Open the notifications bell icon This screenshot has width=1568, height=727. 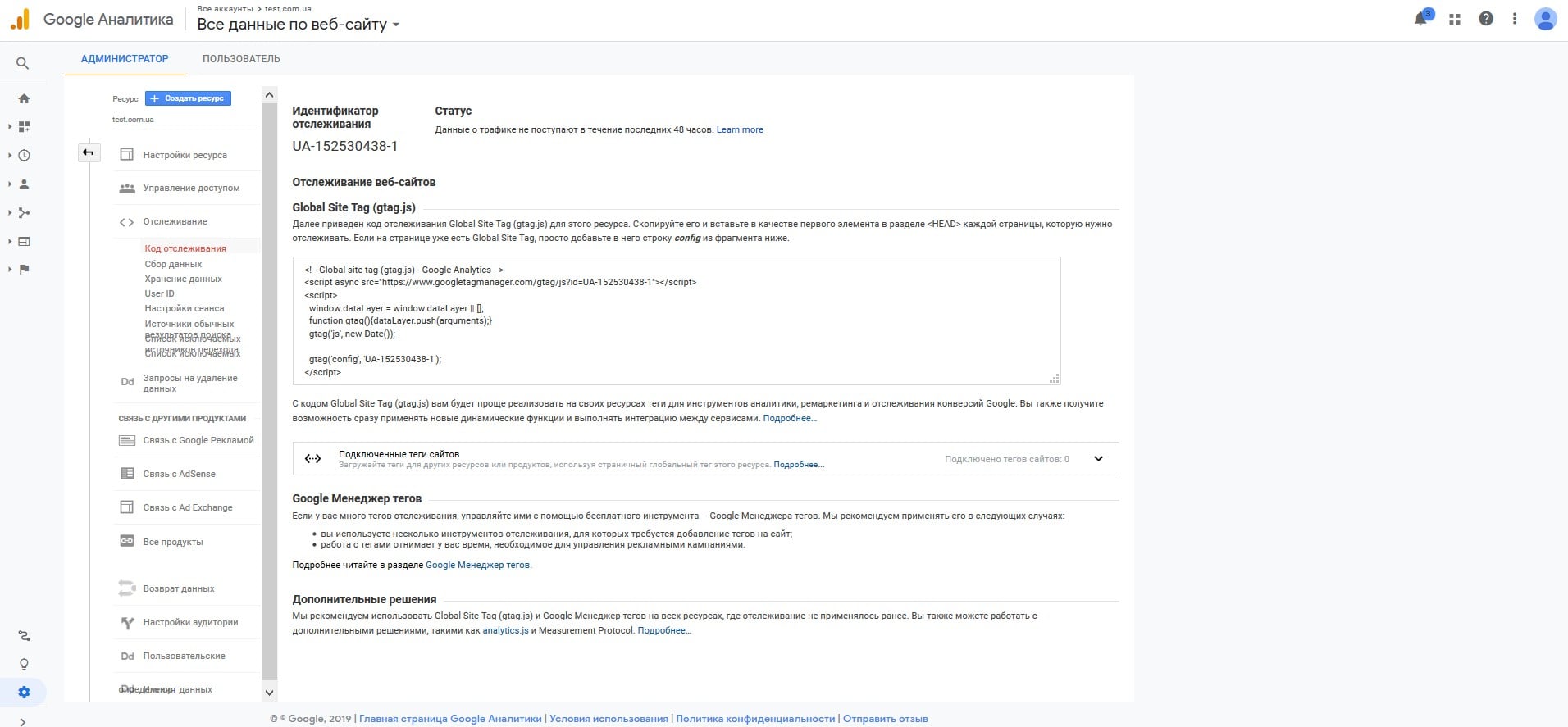point(1421,19)
